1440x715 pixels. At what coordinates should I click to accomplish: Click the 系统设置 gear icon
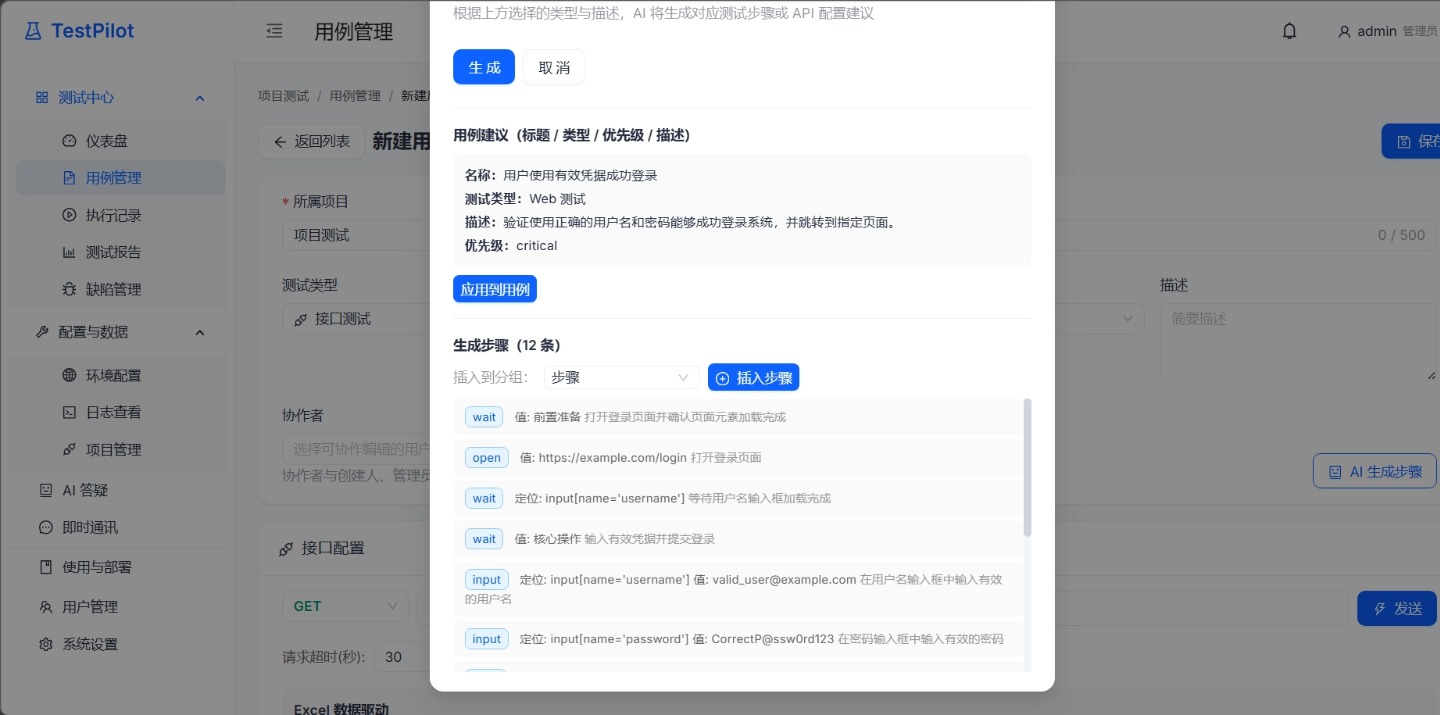pyautogui.click(x=45, y=644)
